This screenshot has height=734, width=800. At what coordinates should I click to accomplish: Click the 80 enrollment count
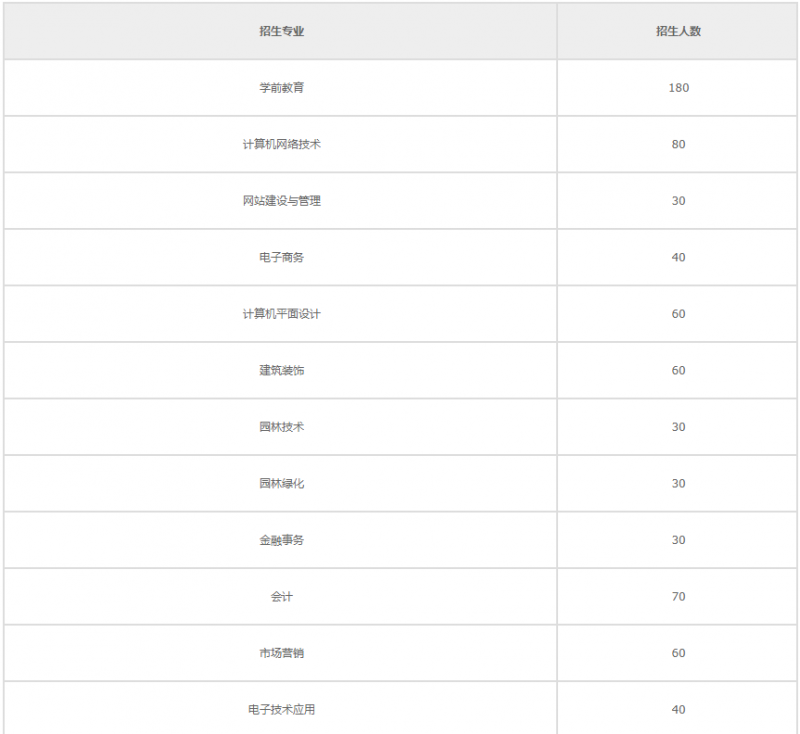(678, 144)
